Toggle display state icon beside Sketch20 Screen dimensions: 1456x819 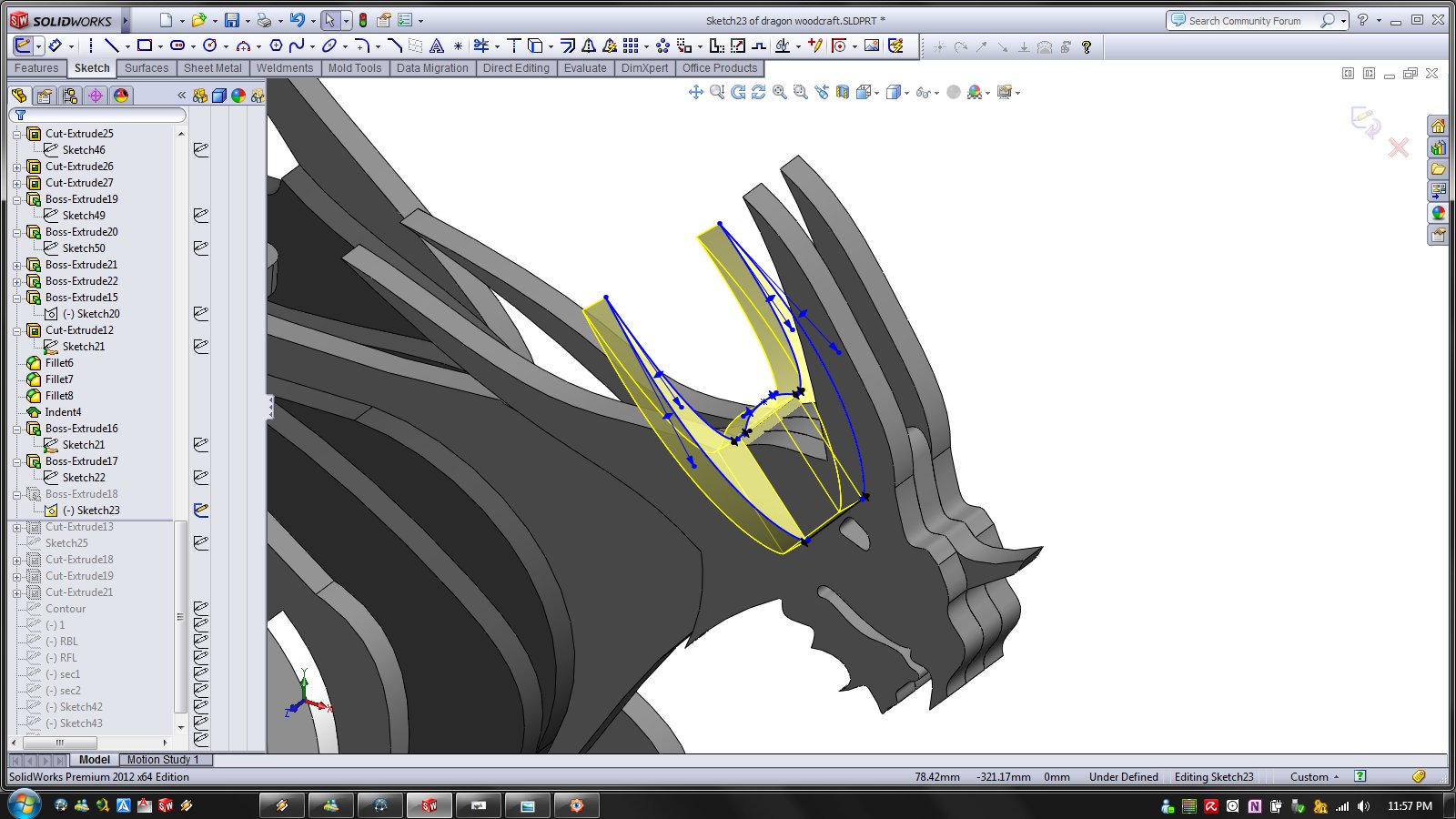201,314
